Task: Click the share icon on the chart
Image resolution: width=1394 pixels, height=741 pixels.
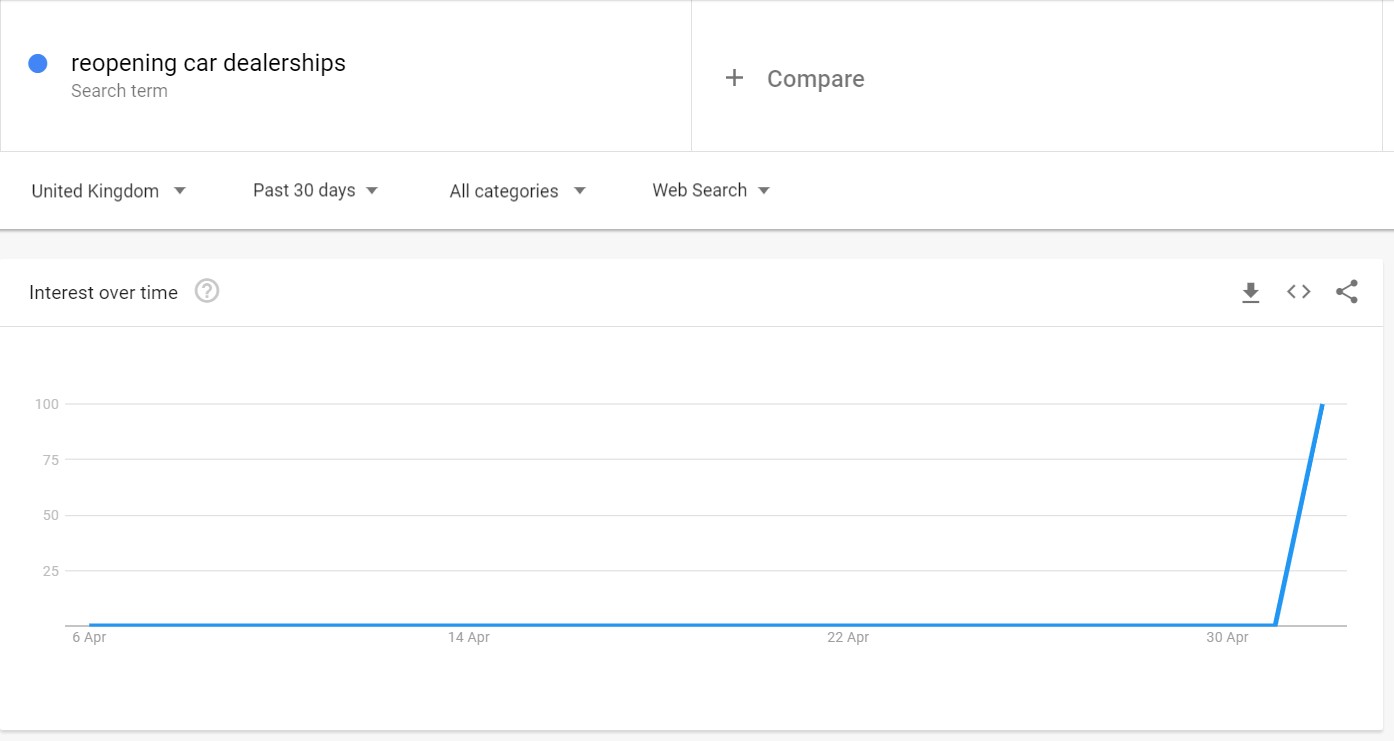Action: (x=1347, y=291)
